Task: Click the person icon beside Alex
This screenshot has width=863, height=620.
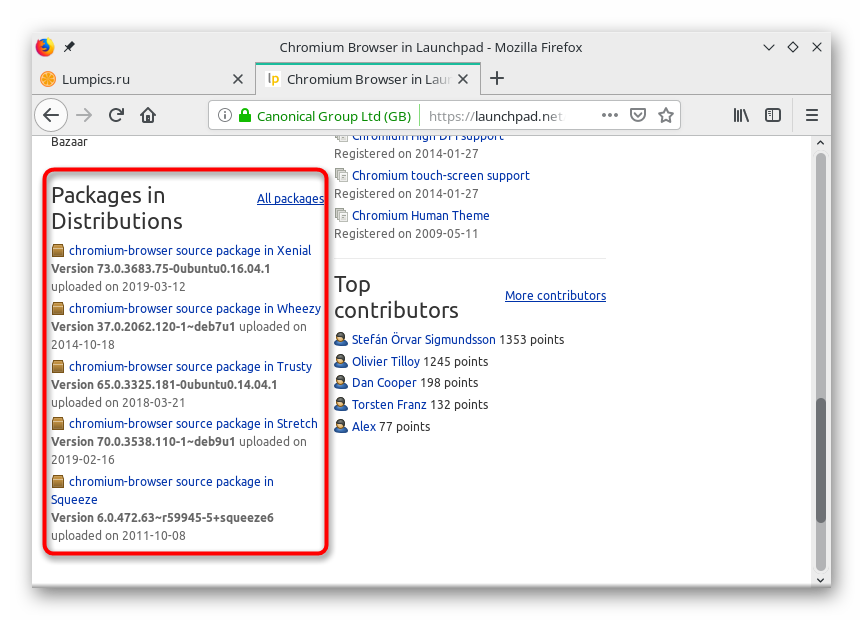Action: point(341,426)
